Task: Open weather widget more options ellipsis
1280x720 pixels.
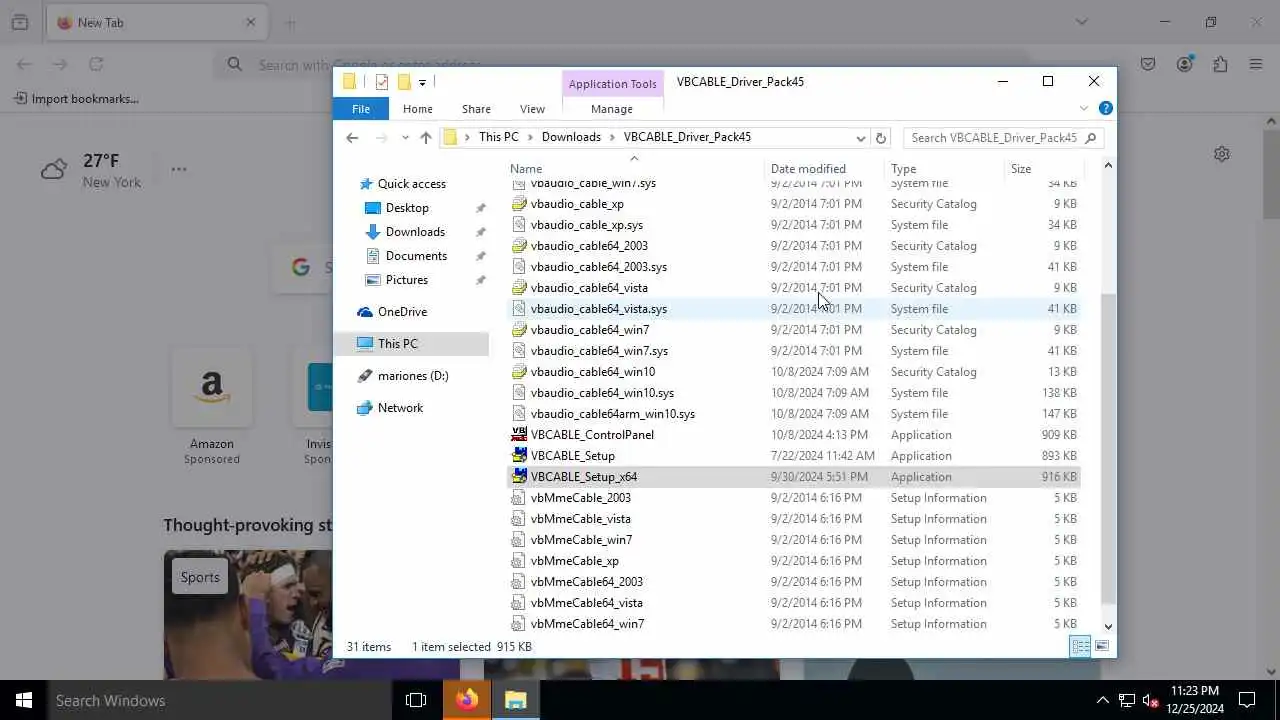Action: point(179,169)
